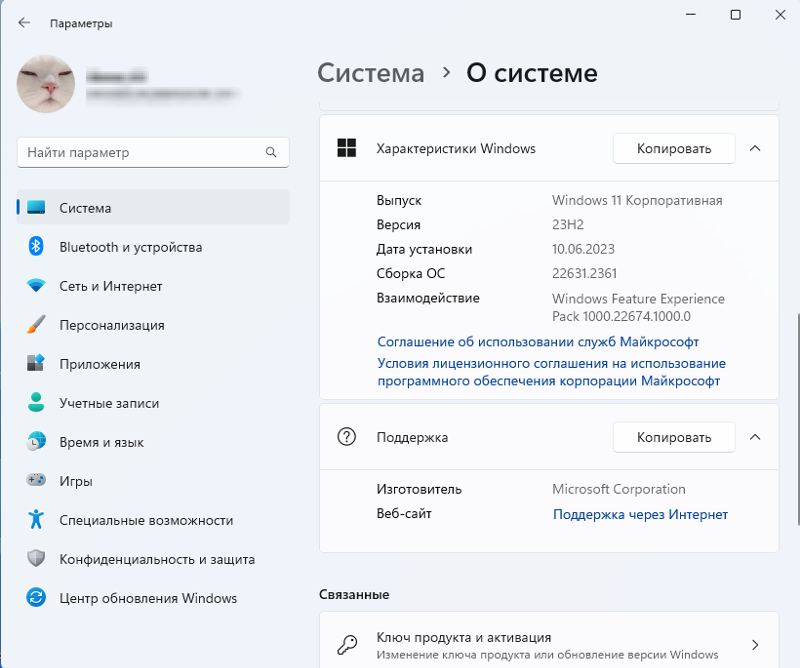Click the Взаимодействие label
This screenshot has width=800, height=668.
click(x=428, y=298)
